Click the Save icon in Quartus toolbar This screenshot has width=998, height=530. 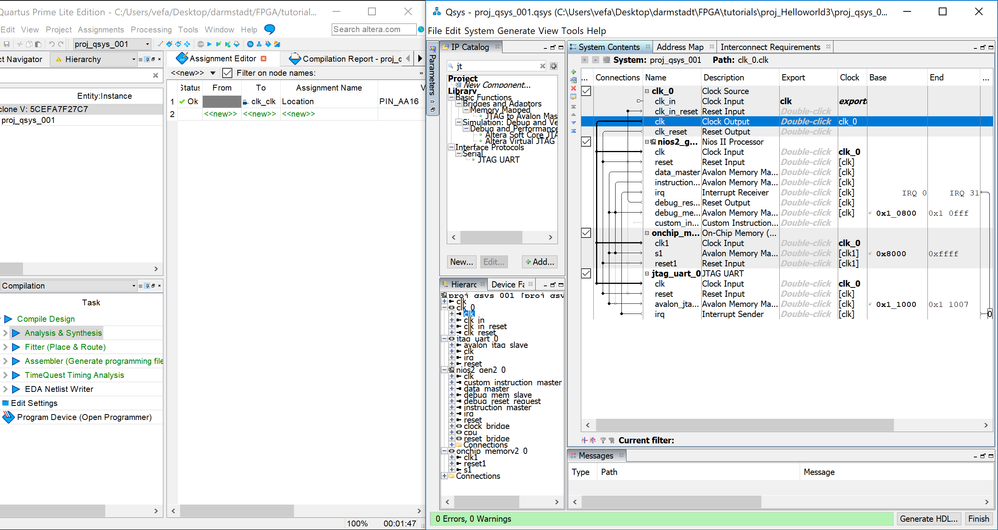pos(8,44)
